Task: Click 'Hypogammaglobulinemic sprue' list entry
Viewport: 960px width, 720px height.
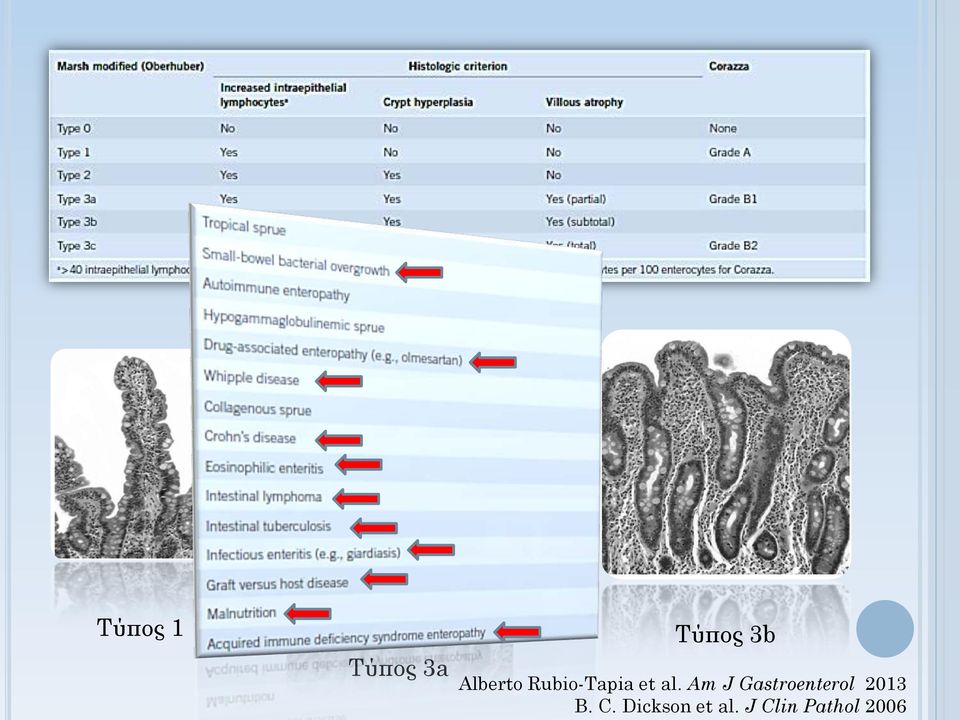Action: point(293,320)
